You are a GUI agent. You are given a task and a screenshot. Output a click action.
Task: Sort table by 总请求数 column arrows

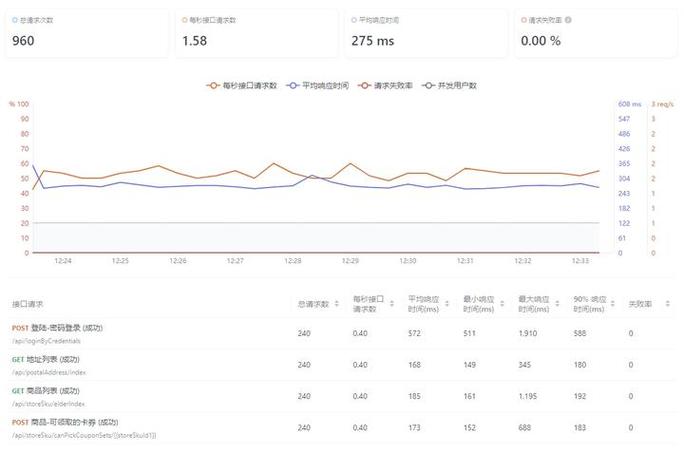[337, 304]
